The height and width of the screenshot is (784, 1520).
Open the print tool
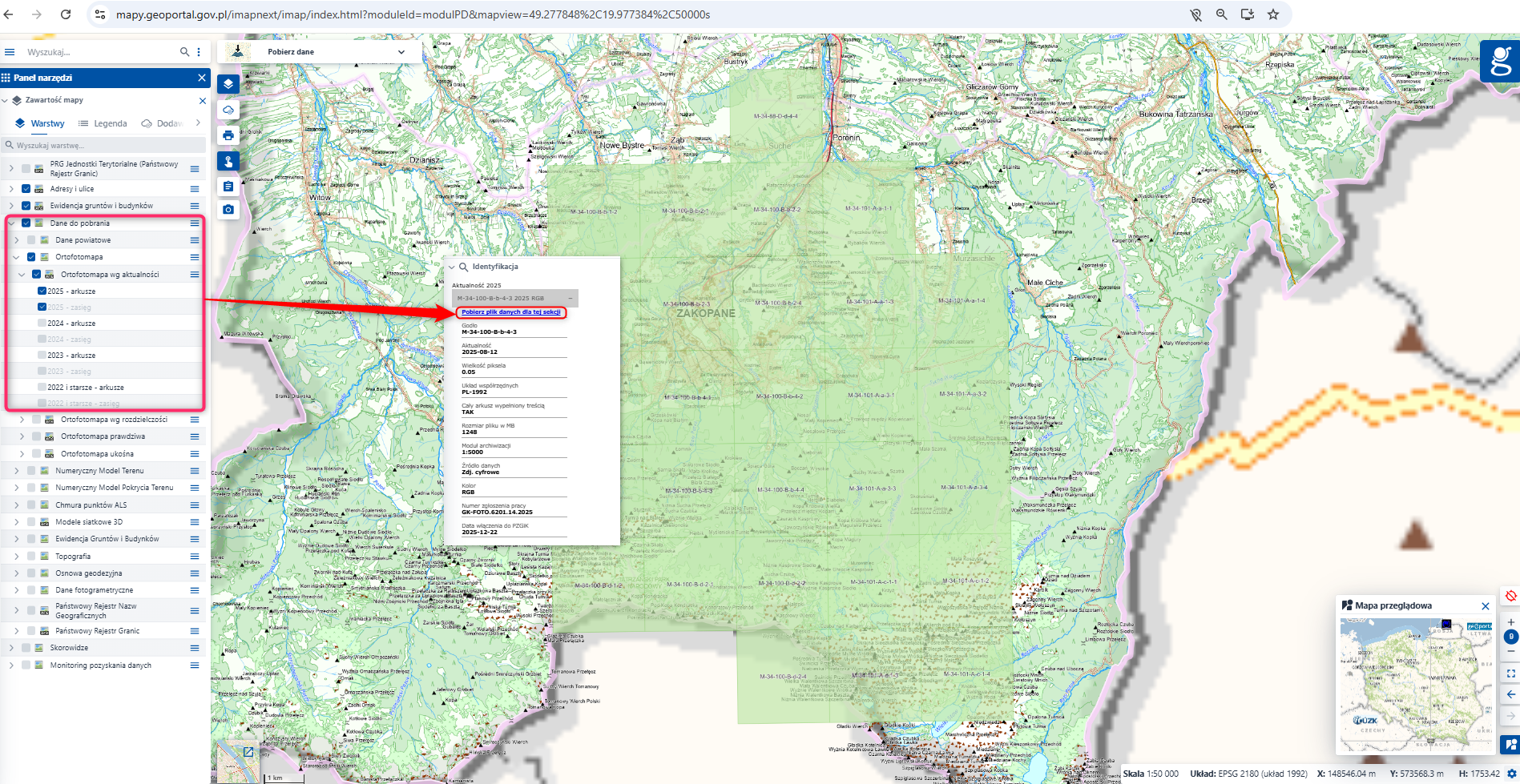pyautogui.click(x=228, y=135)
